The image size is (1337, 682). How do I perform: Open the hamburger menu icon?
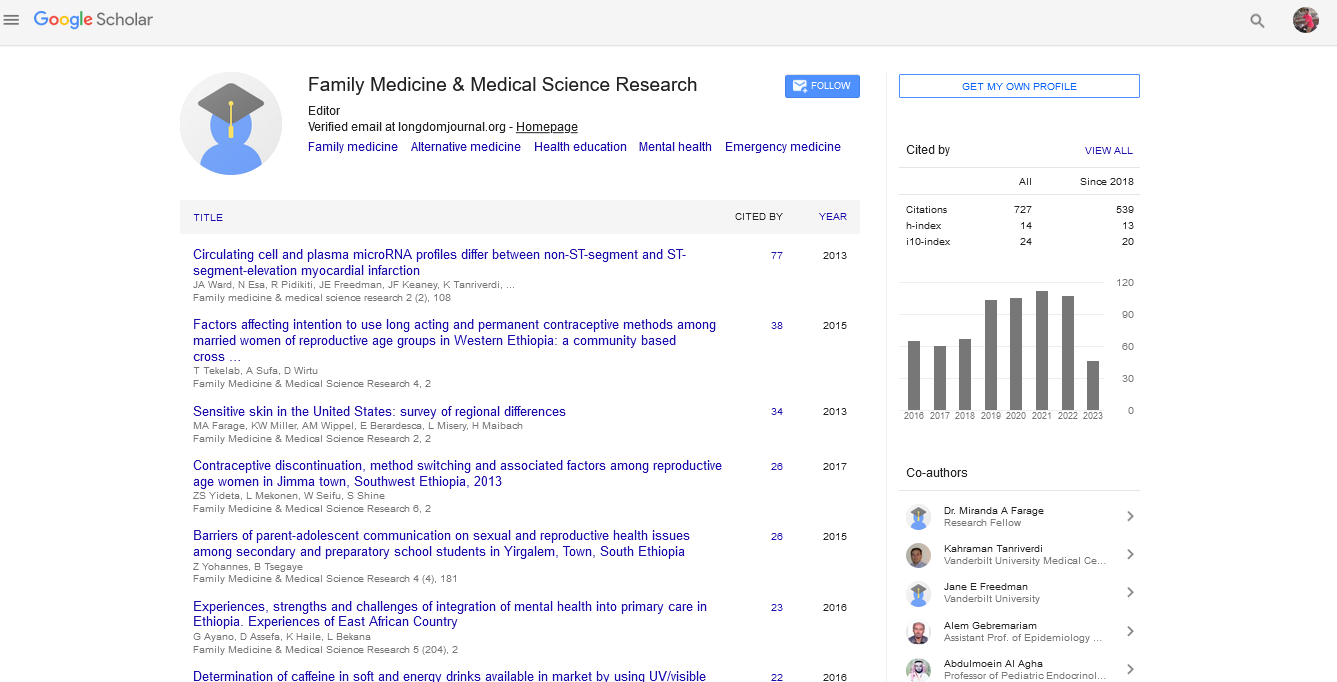tap(12, 20)
